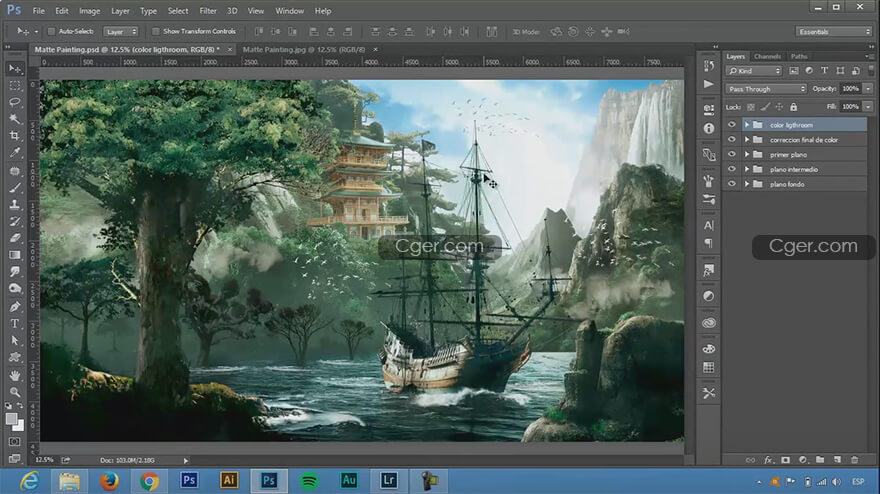Image resolution: width=880 pixels, height=494 pixels.
Task: Open the Image menu
Action: pos(89,11)
